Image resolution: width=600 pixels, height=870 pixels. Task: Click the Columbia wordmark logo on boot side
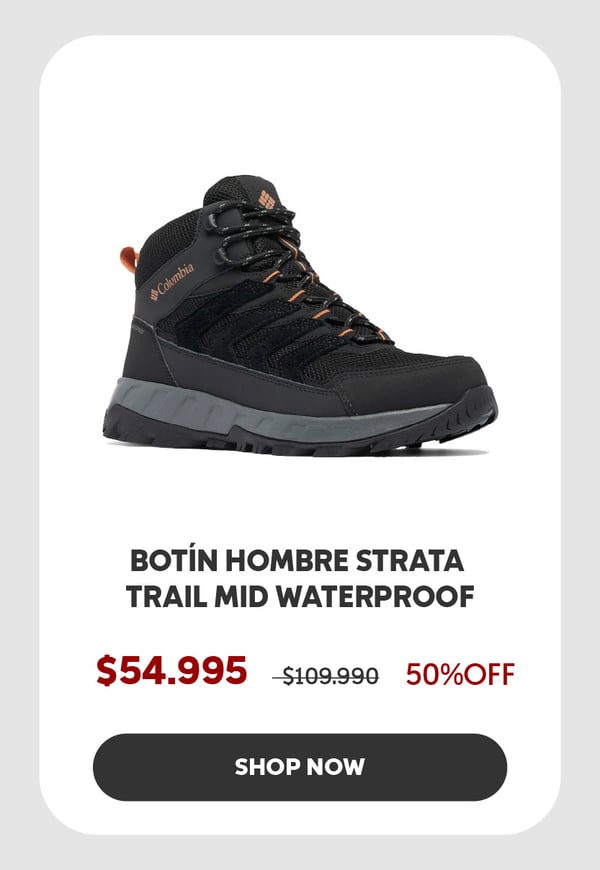[172, 282]
